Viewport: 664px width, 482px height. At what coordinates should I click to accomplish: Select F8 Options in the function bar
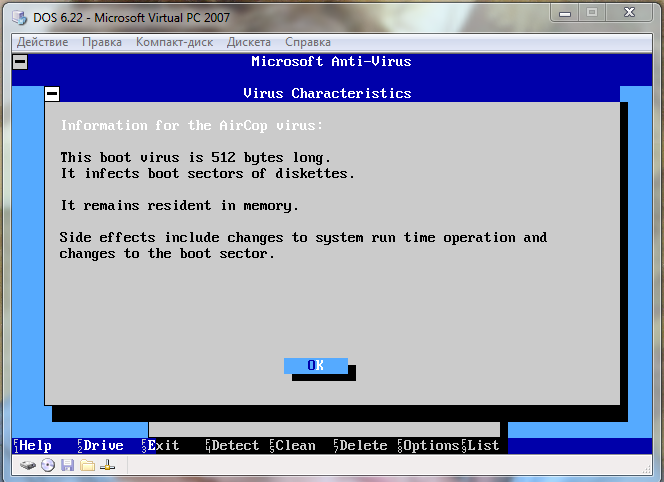tap(428, 446)
